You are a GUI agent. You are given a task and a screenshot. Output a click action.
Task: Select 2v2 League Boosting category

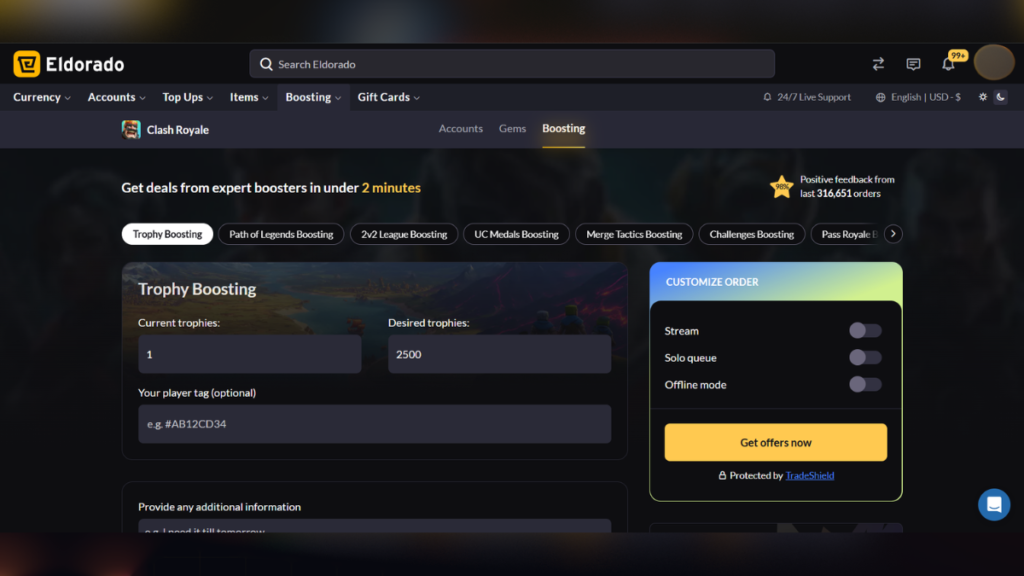[404, 234]
